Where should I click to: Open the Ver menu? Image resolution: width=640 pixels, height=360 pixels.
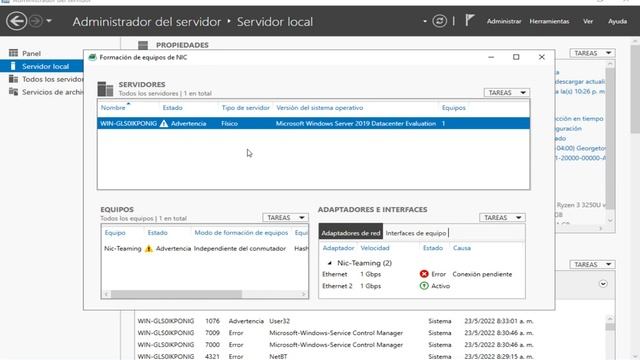(x=588, y=21)
